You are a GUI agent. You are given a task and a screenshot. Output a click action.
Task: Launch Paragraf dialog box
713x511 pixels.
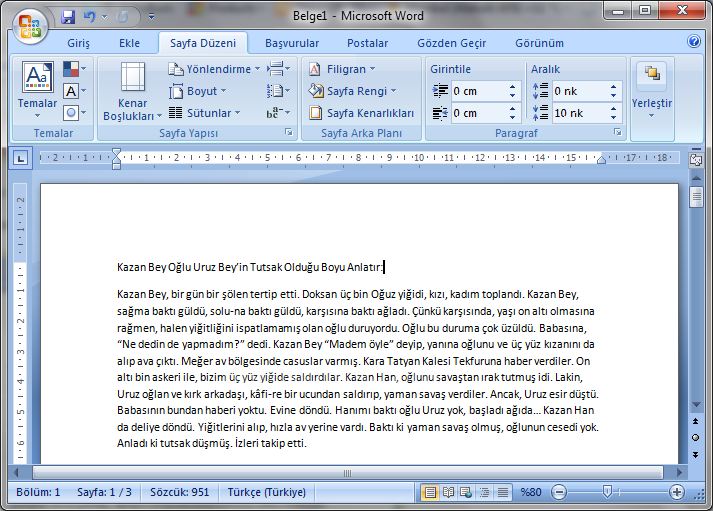coord(618,132)
